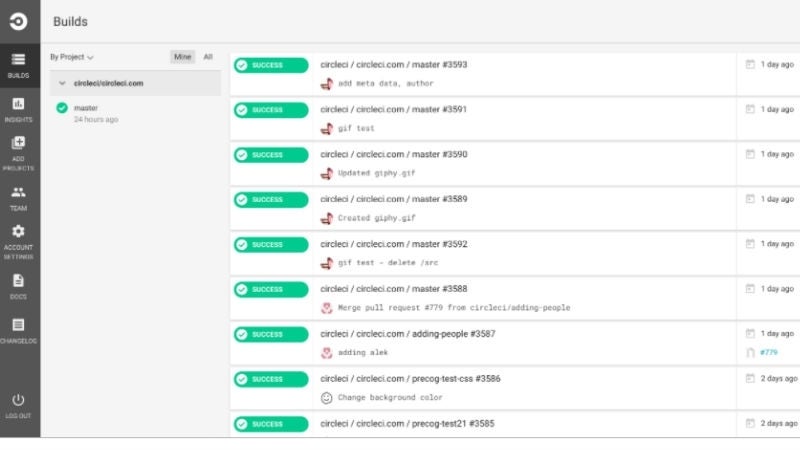Select the circleci/circleci.com project row

point(135,83)
